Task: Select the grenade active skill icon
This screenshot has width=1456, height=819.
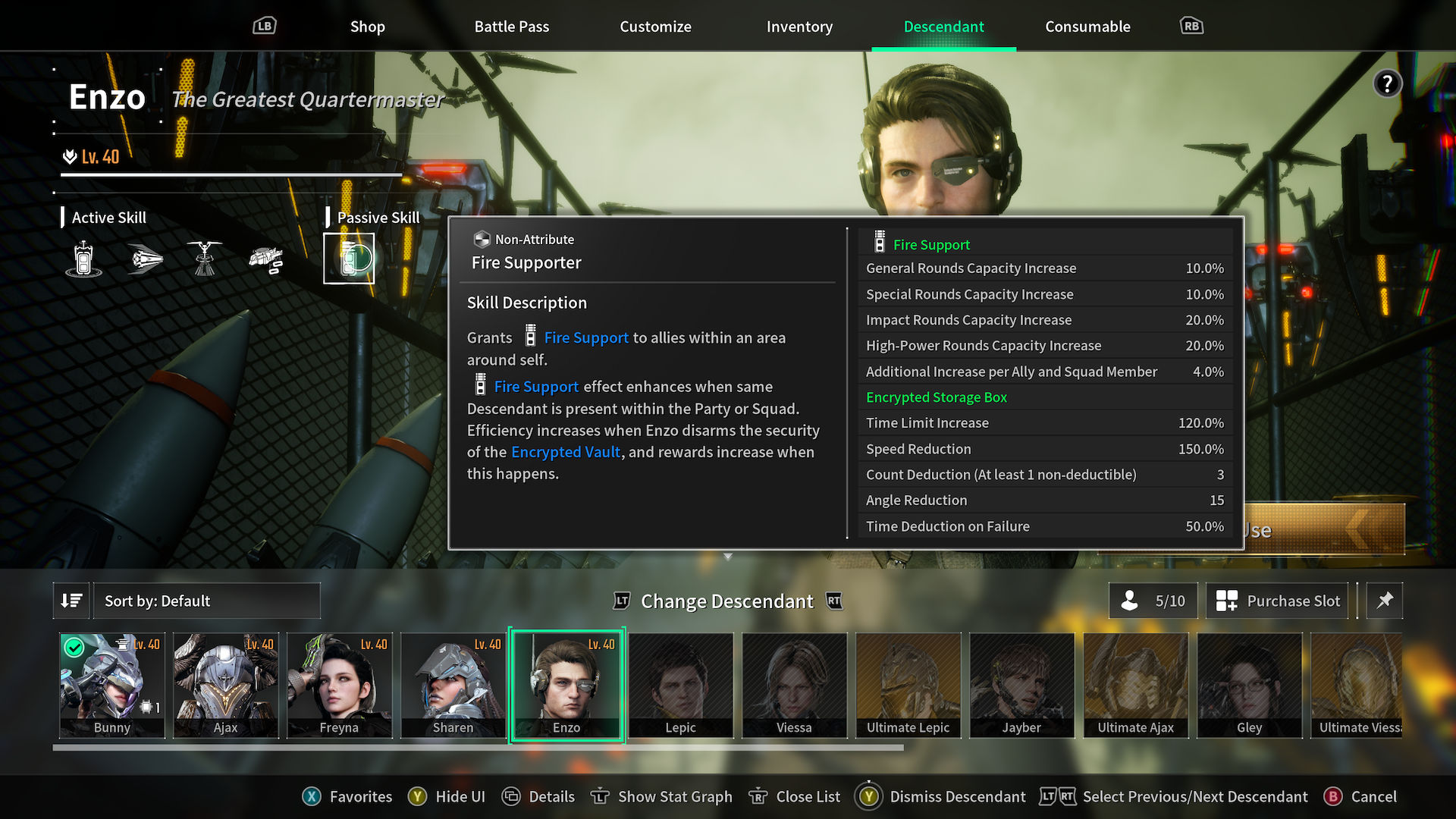Action: 83,258
